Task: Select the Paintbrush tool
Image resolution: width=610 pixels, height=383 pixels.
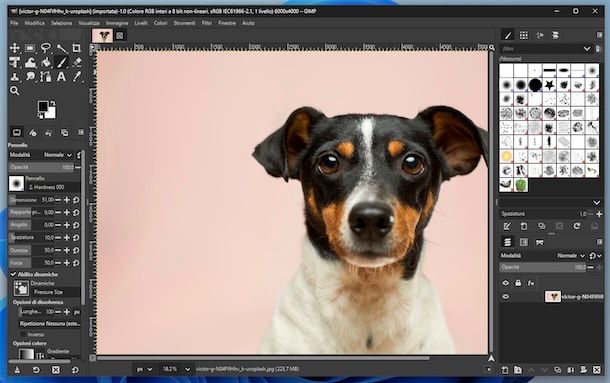Action: coord(61,62)
